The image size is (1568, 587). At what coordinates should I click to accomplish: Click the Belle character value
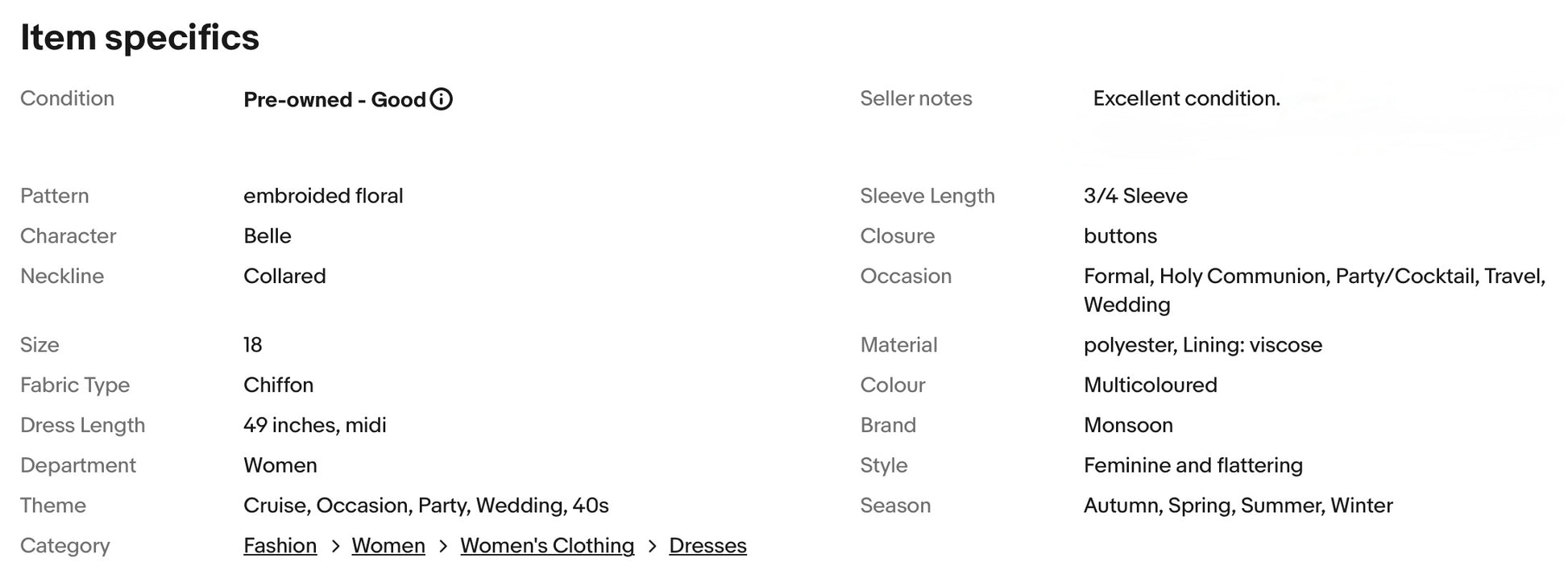(268, 236)
